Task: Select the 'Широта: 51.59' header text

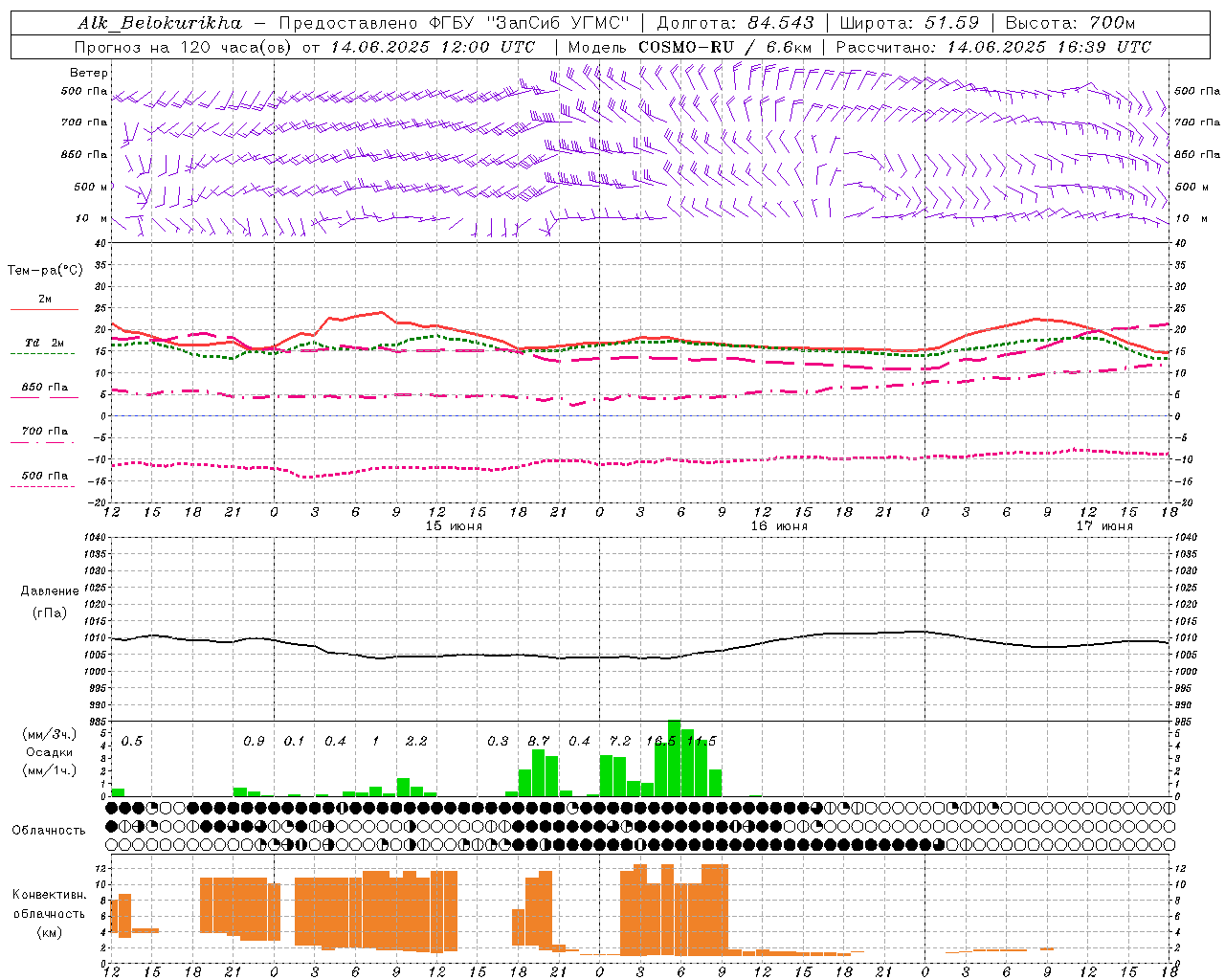Action: 909,23
